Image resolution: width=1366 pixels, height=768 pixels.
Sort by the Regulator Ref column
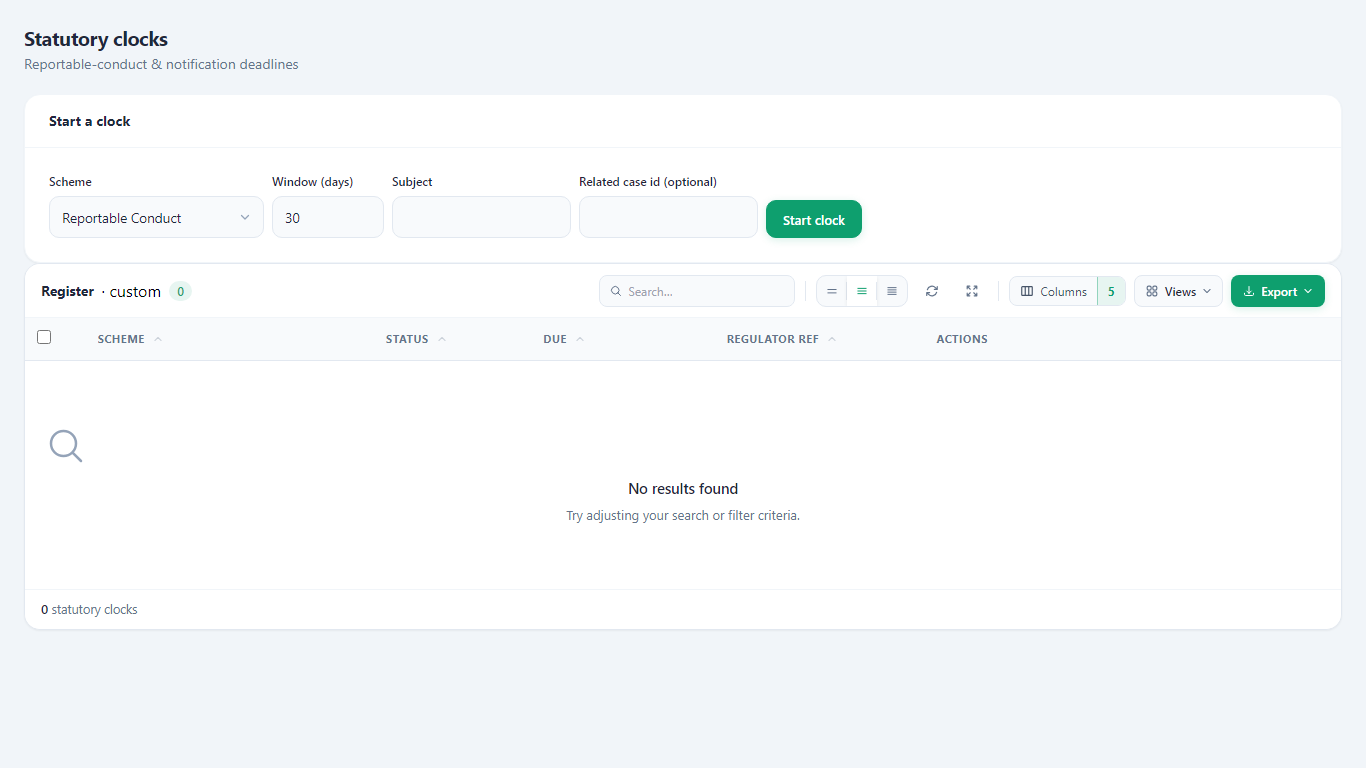782,339
